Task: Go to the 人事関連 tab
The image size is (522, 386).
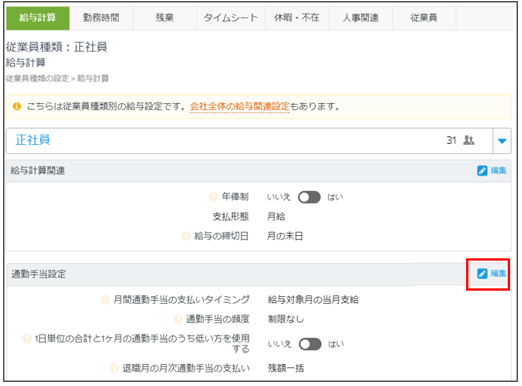Action: point(360,18)
